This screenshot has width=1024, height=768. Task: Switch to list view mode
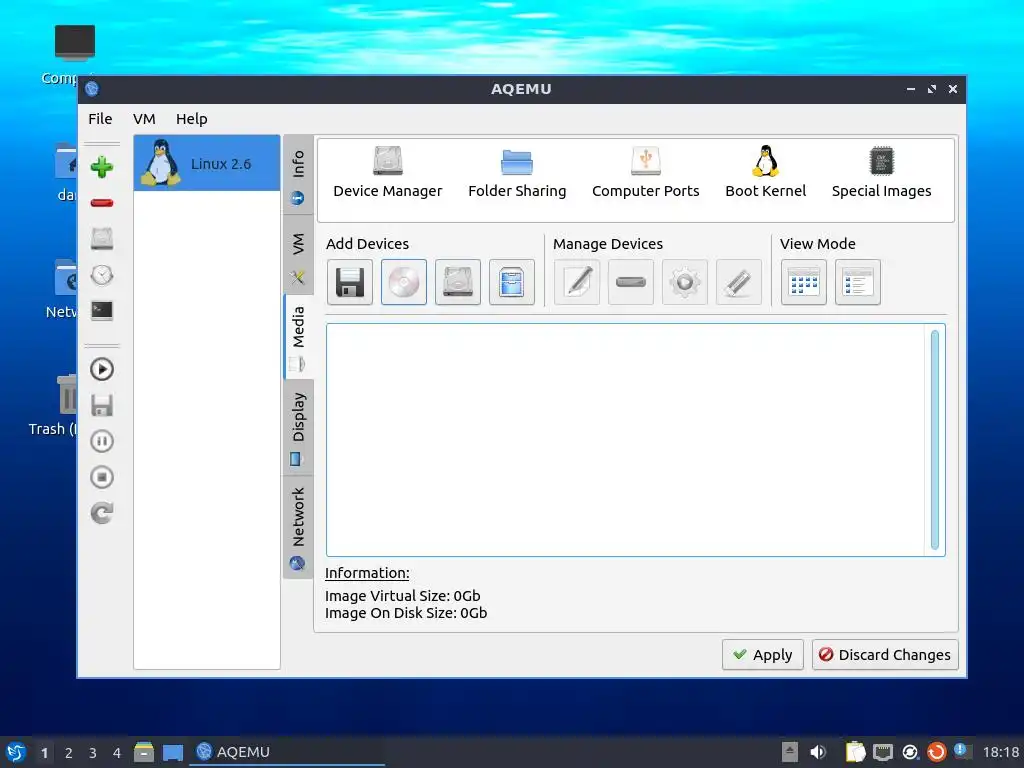[857, 282]
